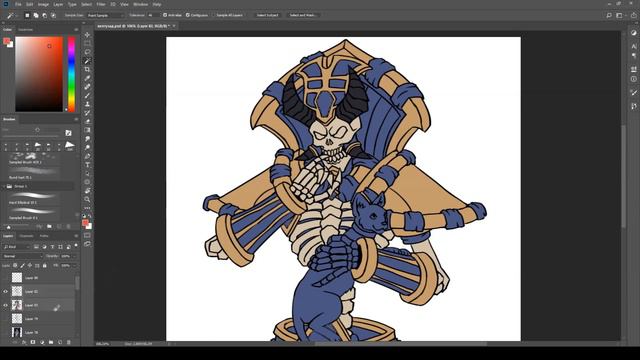Select the Hand tool
This screenshot has height=360, width=640.
(87, 191)
